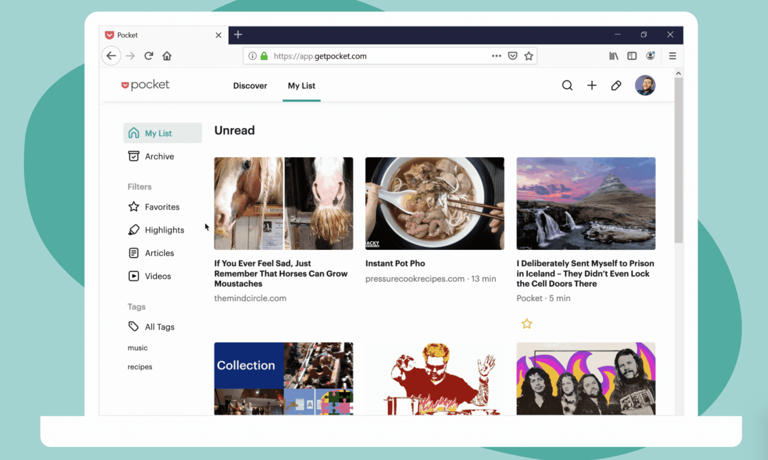Open the Pocket search icon

(567, 86)
